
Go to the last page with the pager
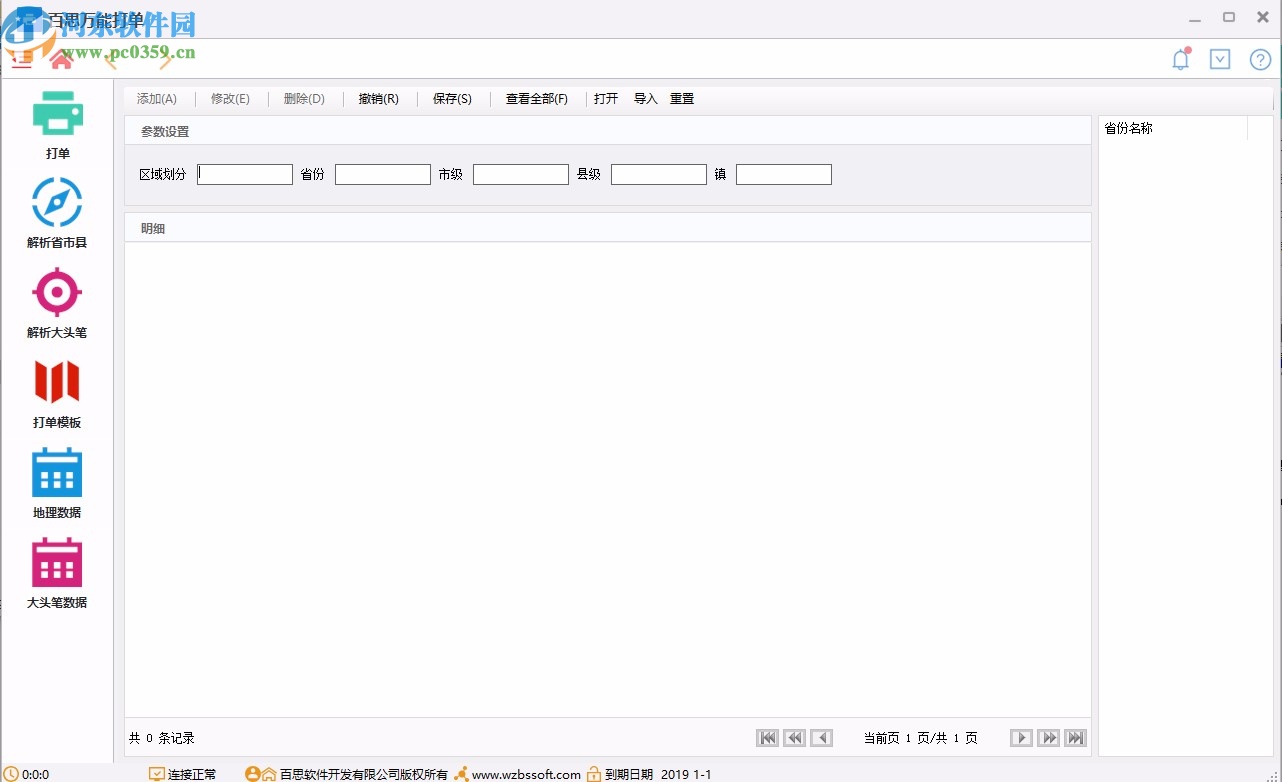(x=1076, y=737)
